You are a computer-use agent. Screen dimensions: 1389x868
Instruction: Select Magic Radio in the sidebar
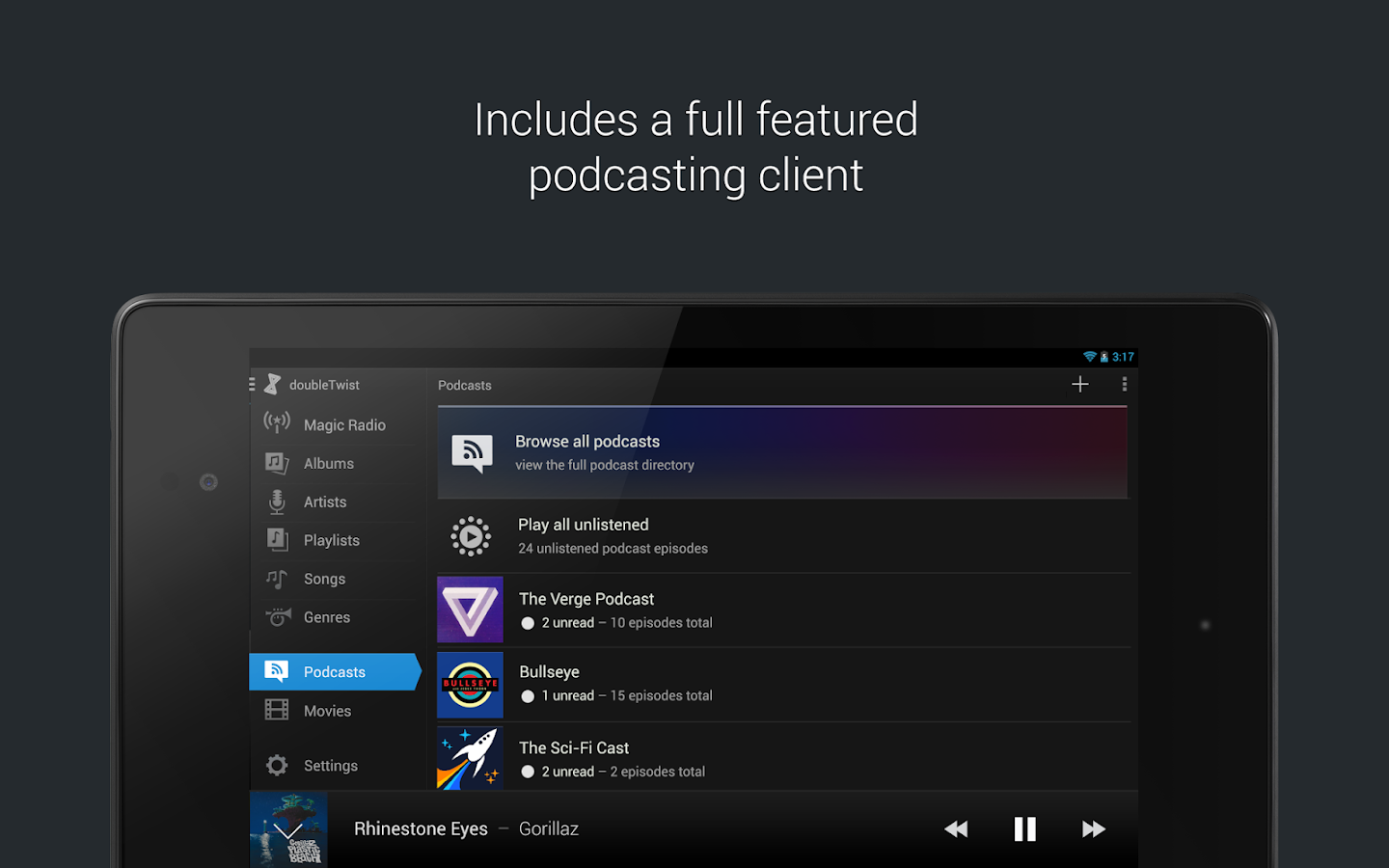[x=343, y=425]
